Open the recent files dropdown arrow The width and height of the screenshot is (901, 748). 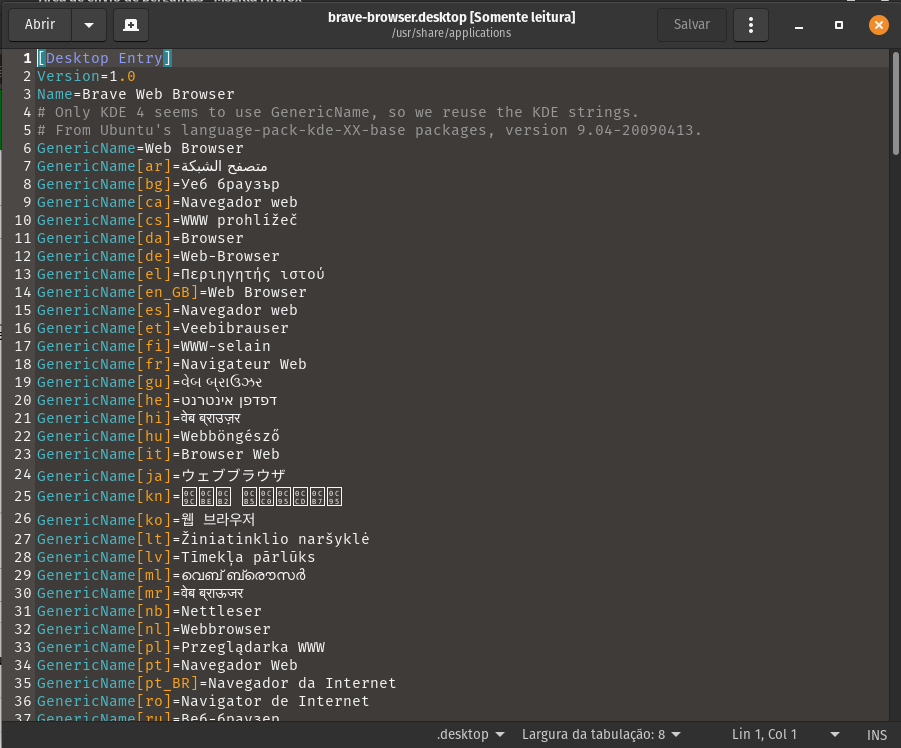[89, 25]
